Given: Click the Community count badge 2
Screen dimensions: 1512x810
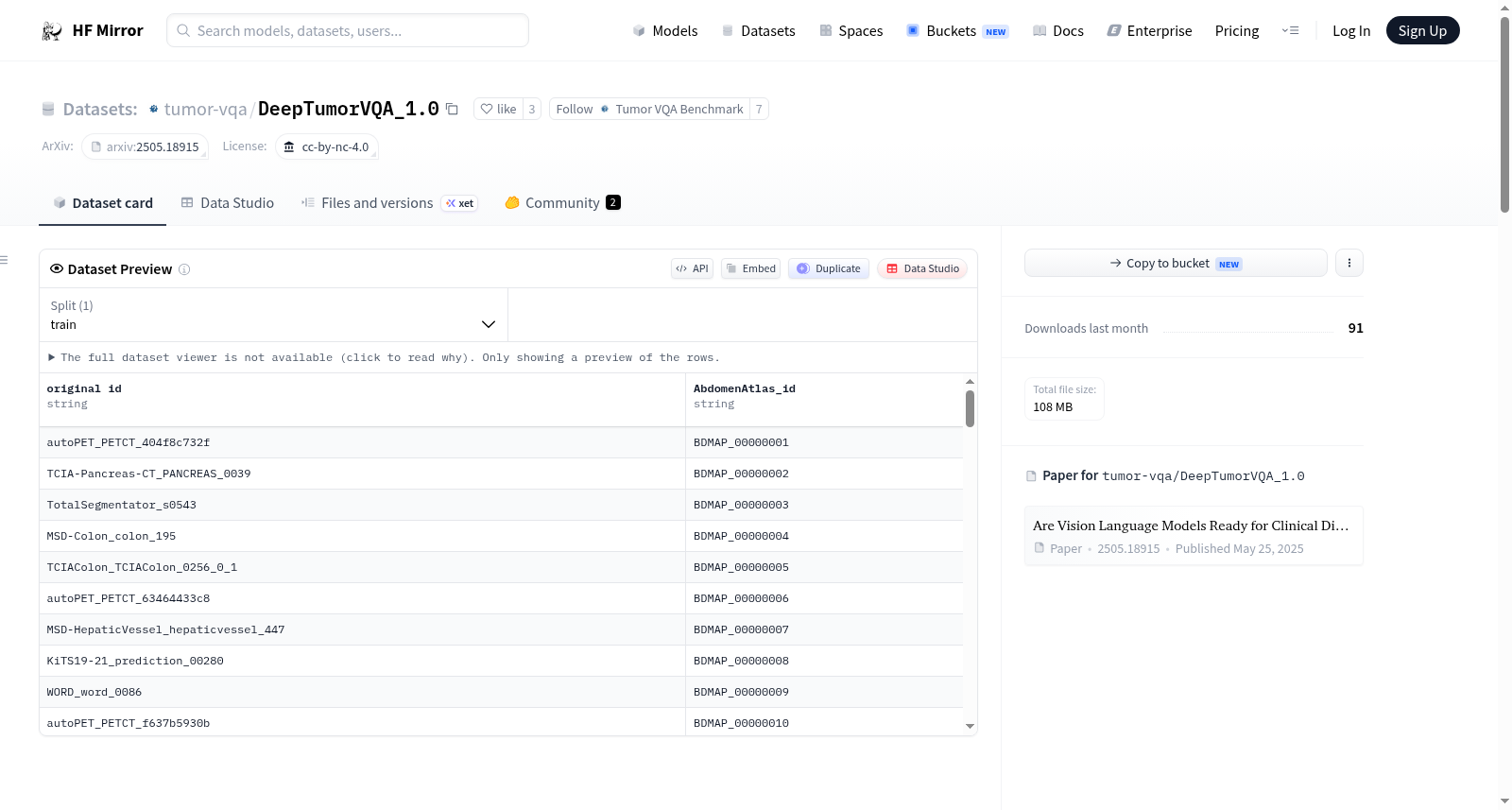Looking at the screenshot, I should tap(613, 202).
